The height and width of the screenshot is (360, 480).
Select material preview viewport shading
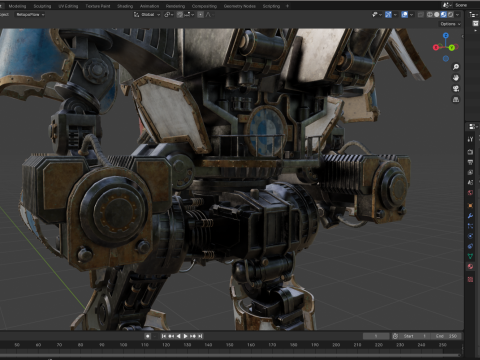pos(444,15)
